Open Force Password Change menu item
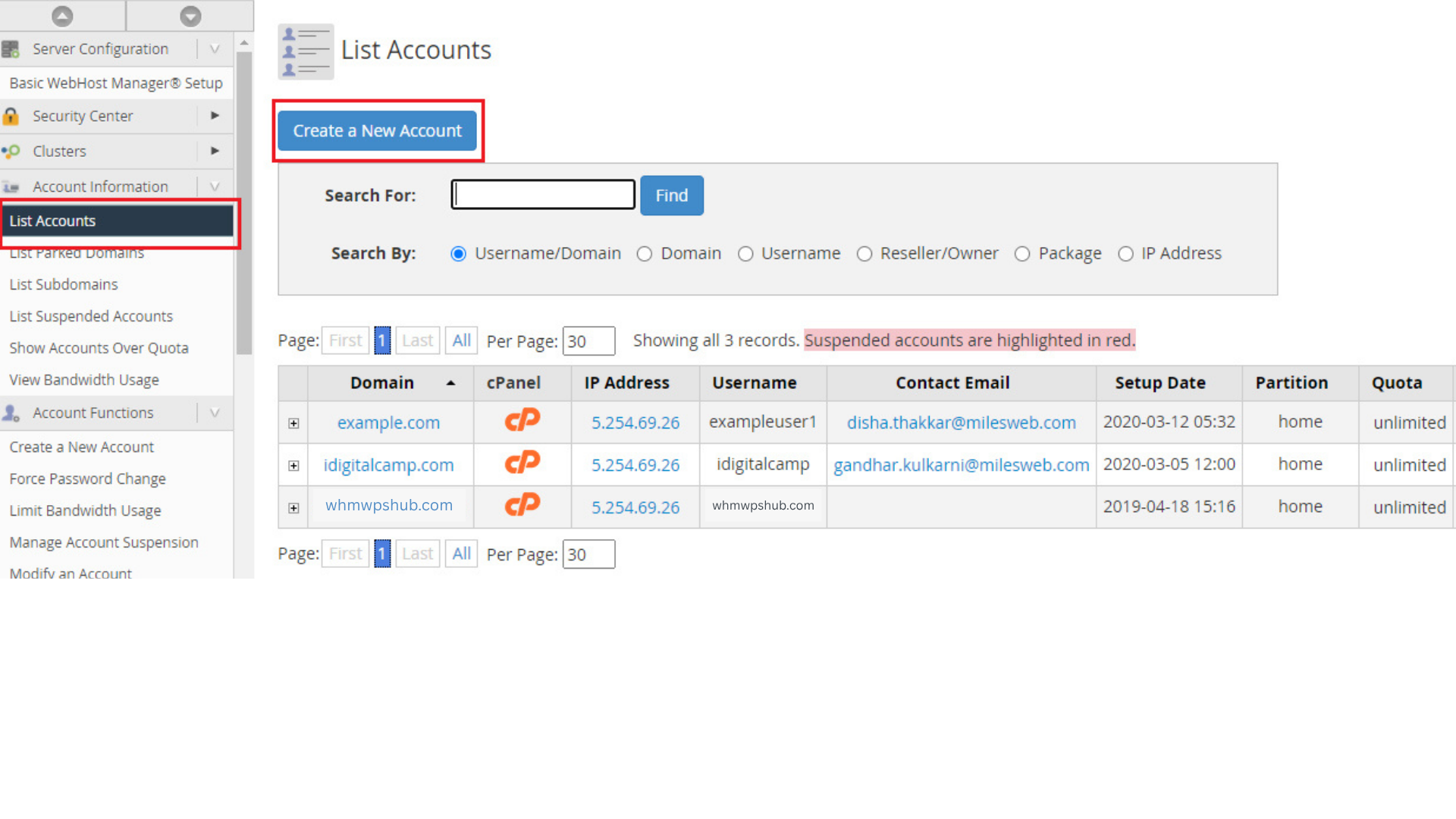1456x819 pixels. point(87,479)
